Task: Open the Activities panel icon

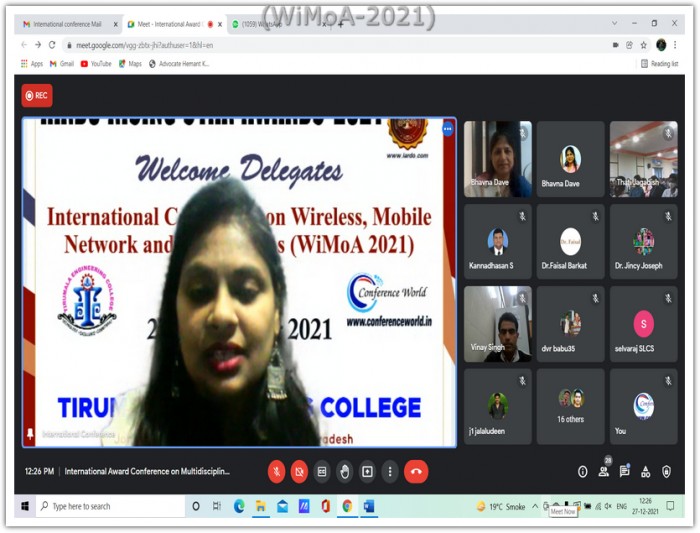Action: pyautogui.click(x=645, y=471)
